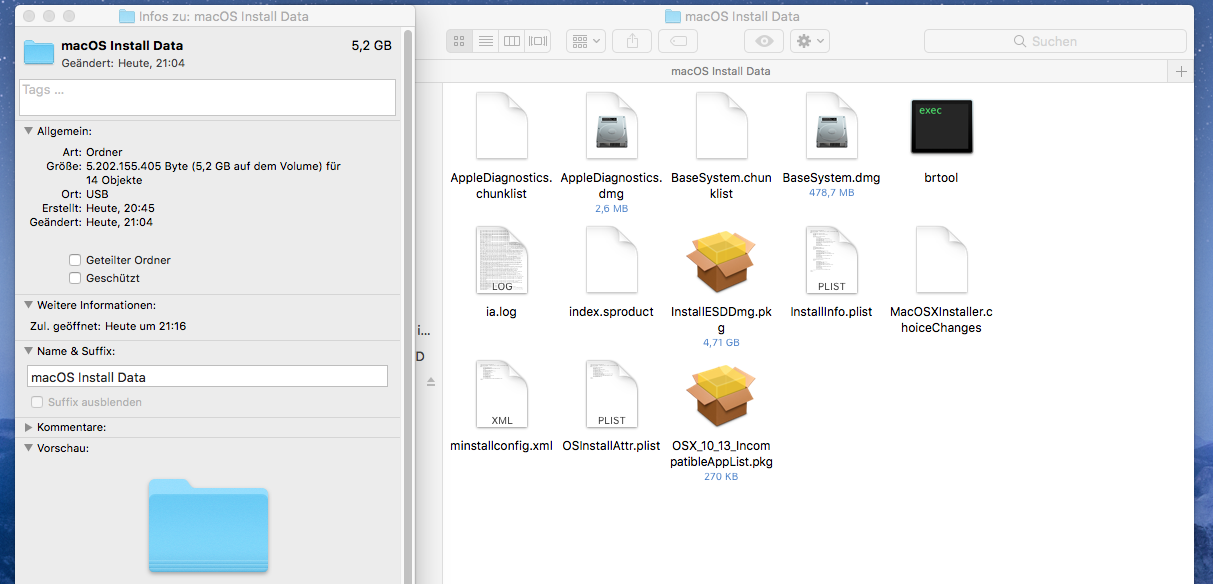Click the Edit Tags toolbar button
Screen dimensions: 1213x584
click(679, 41)
